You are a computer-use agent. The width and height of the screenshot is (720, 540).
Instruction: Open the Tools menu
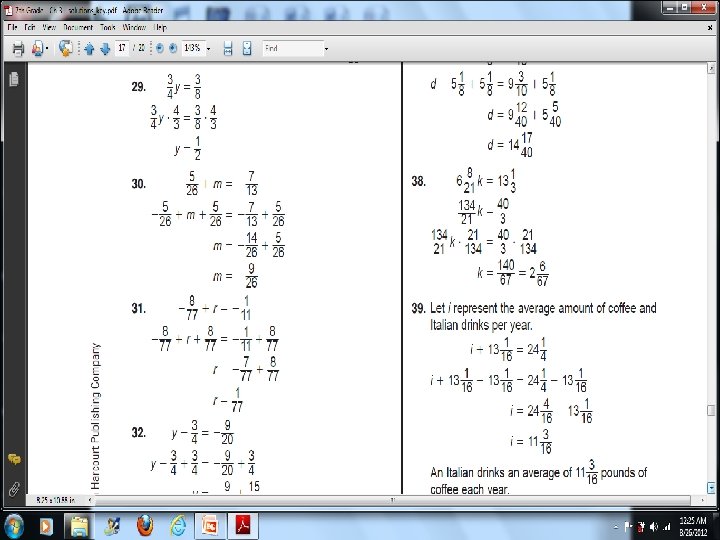[x=107, y=28]
